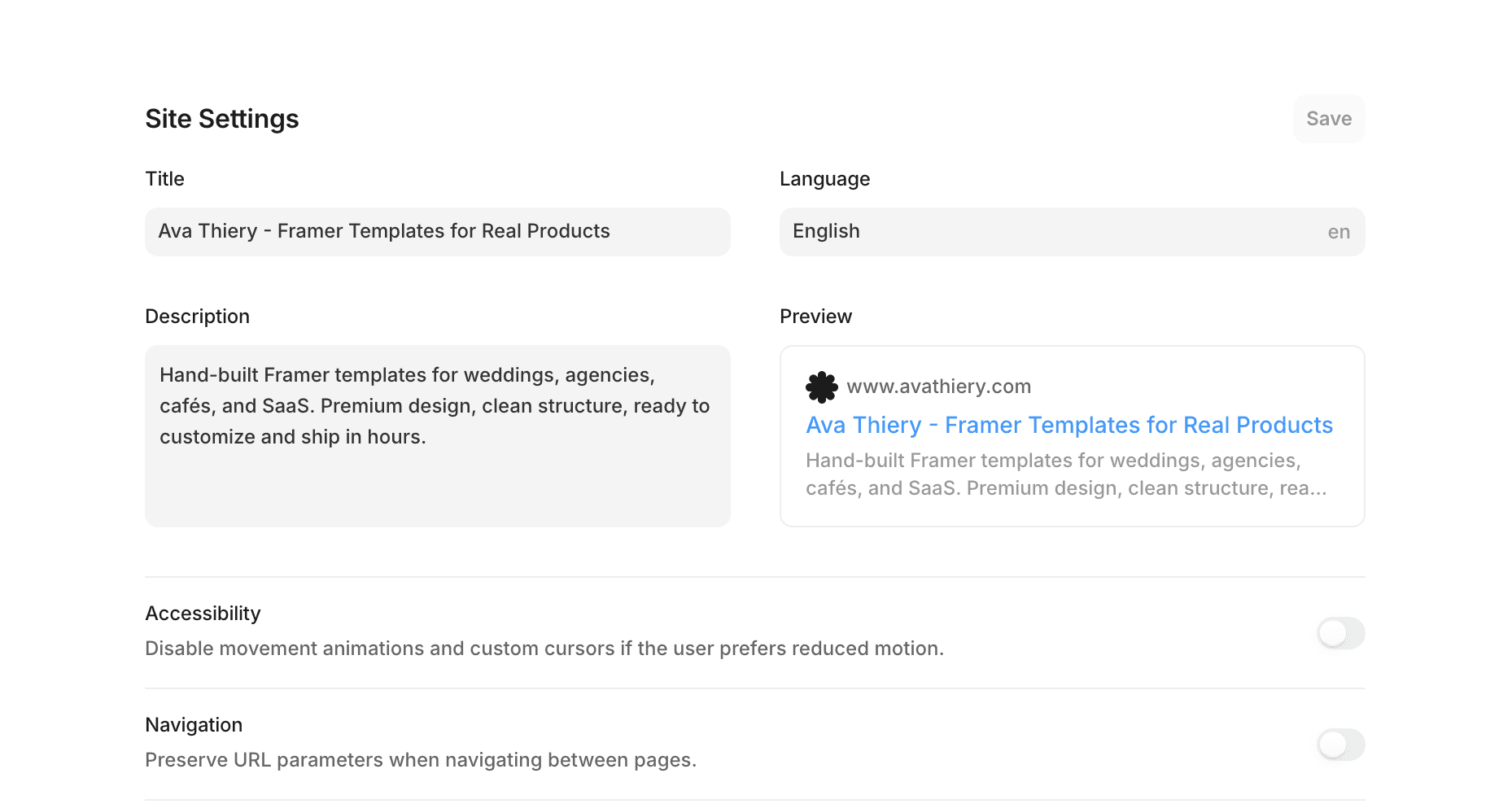Screen dimensions: 1512x804
Task: Click the Language label
Action: pyautogui.click(x=824, y=179)
